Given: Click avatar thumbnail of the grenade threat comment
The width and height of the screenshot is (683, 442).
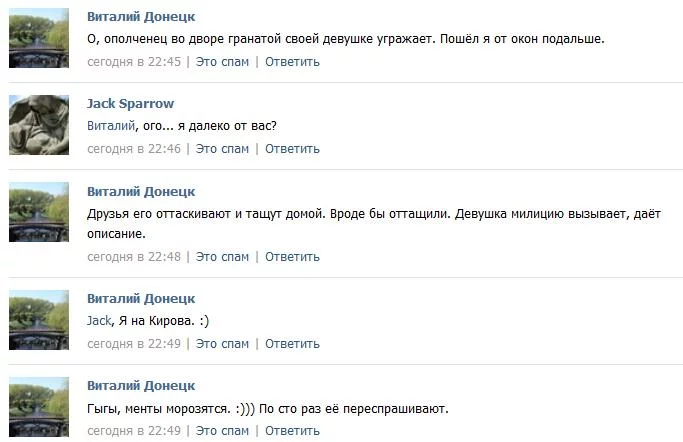Looking at the screenshot, I should click(x=39, y=38).
